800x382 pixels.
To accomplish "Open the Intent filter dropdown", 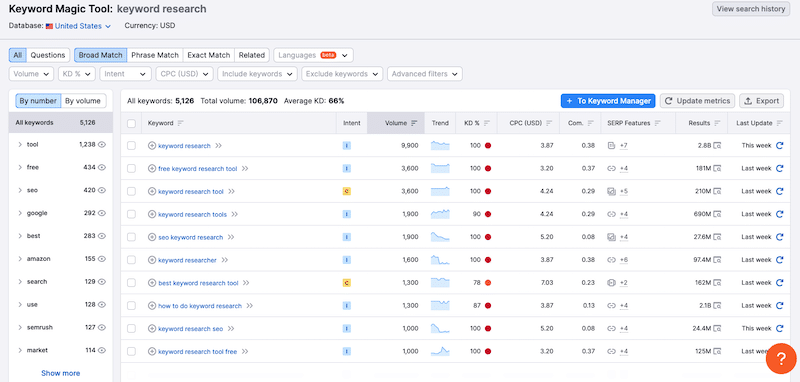I will coord(126,74).
